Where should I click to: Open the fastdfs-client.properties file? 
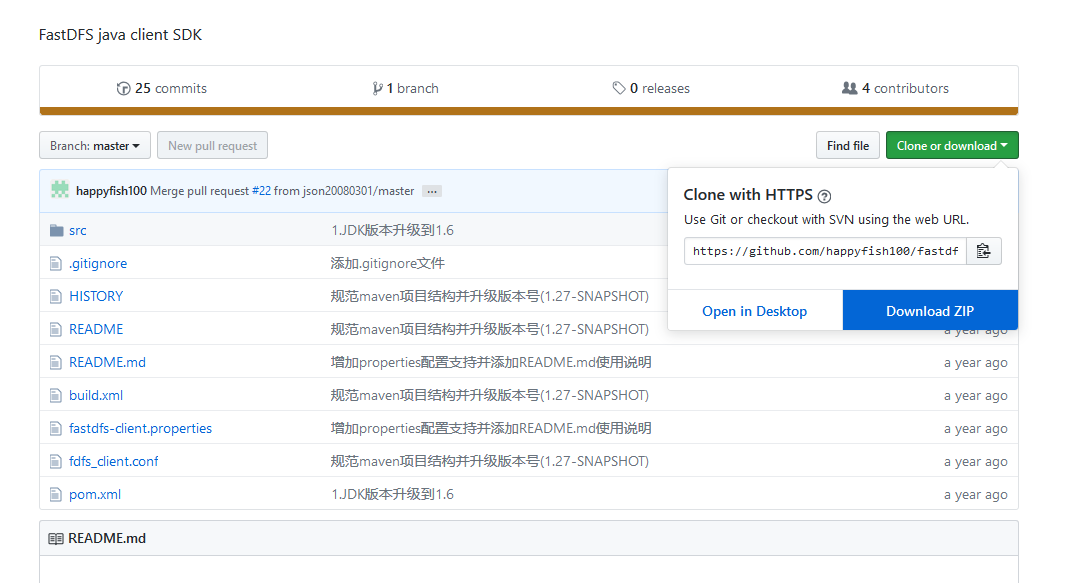140,428
